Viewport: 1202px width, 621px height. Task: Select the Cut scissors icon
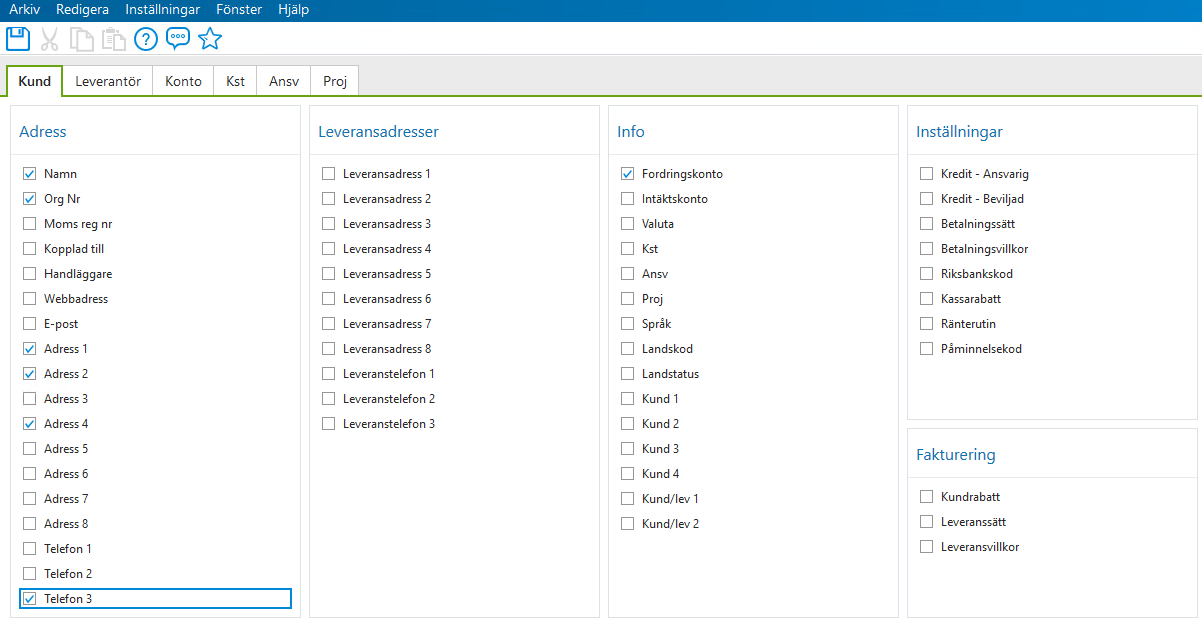click(49, 38)
